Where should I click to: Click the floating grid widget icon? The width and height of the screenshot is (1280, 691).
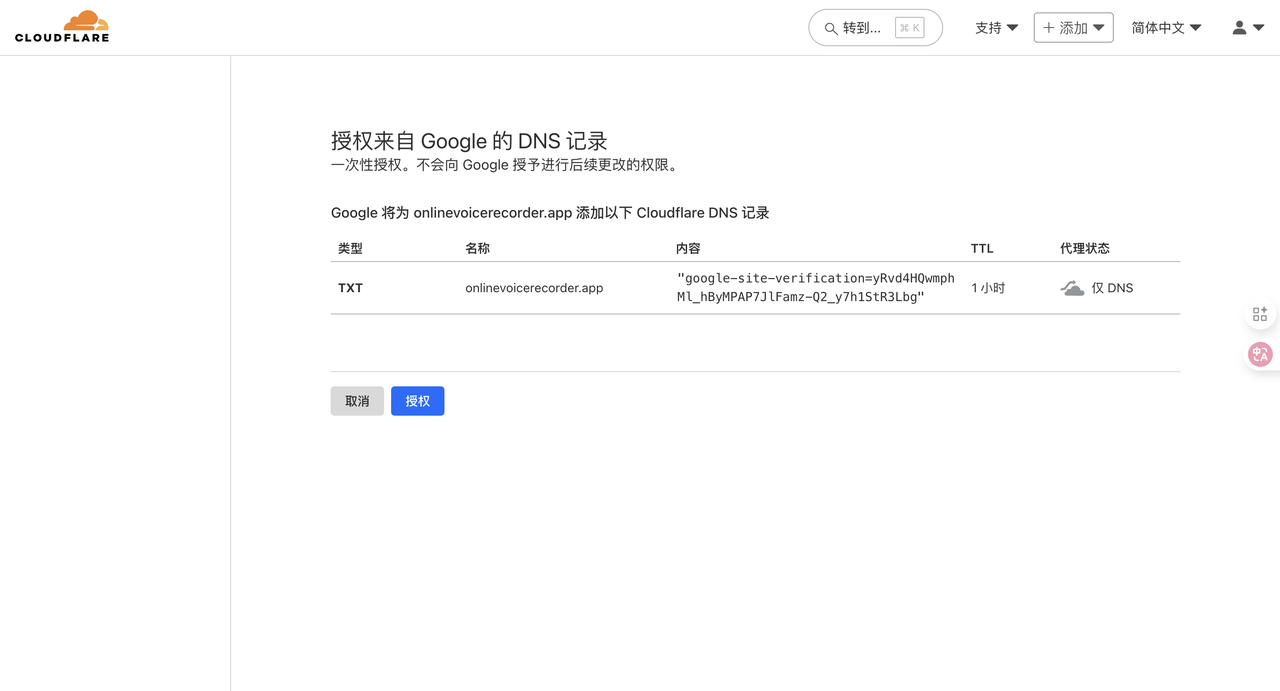point(1260,314)
